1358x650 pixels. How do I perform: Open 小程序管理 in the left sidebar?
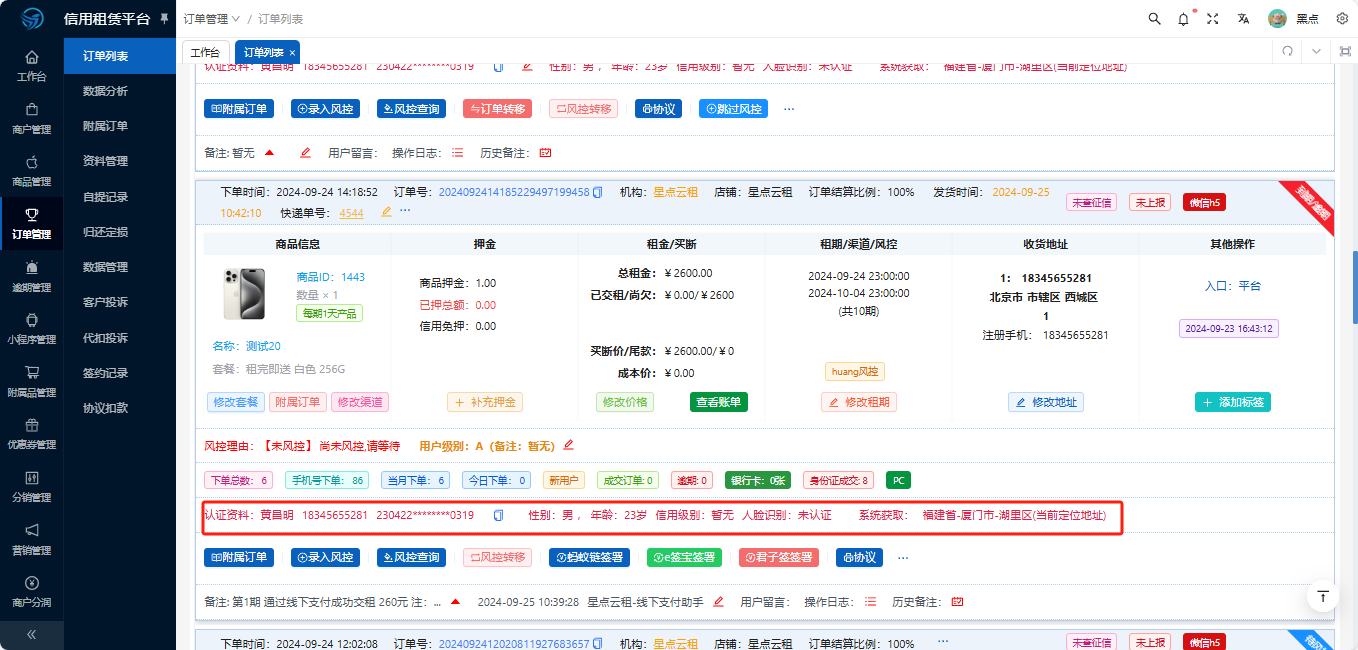[x=31, y=328]
